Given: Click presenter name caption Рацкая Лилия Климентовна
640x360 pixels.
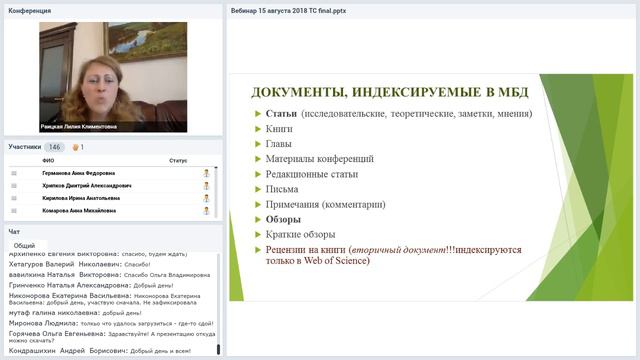Looking at the screenshot, I should [x=79, y=127].
